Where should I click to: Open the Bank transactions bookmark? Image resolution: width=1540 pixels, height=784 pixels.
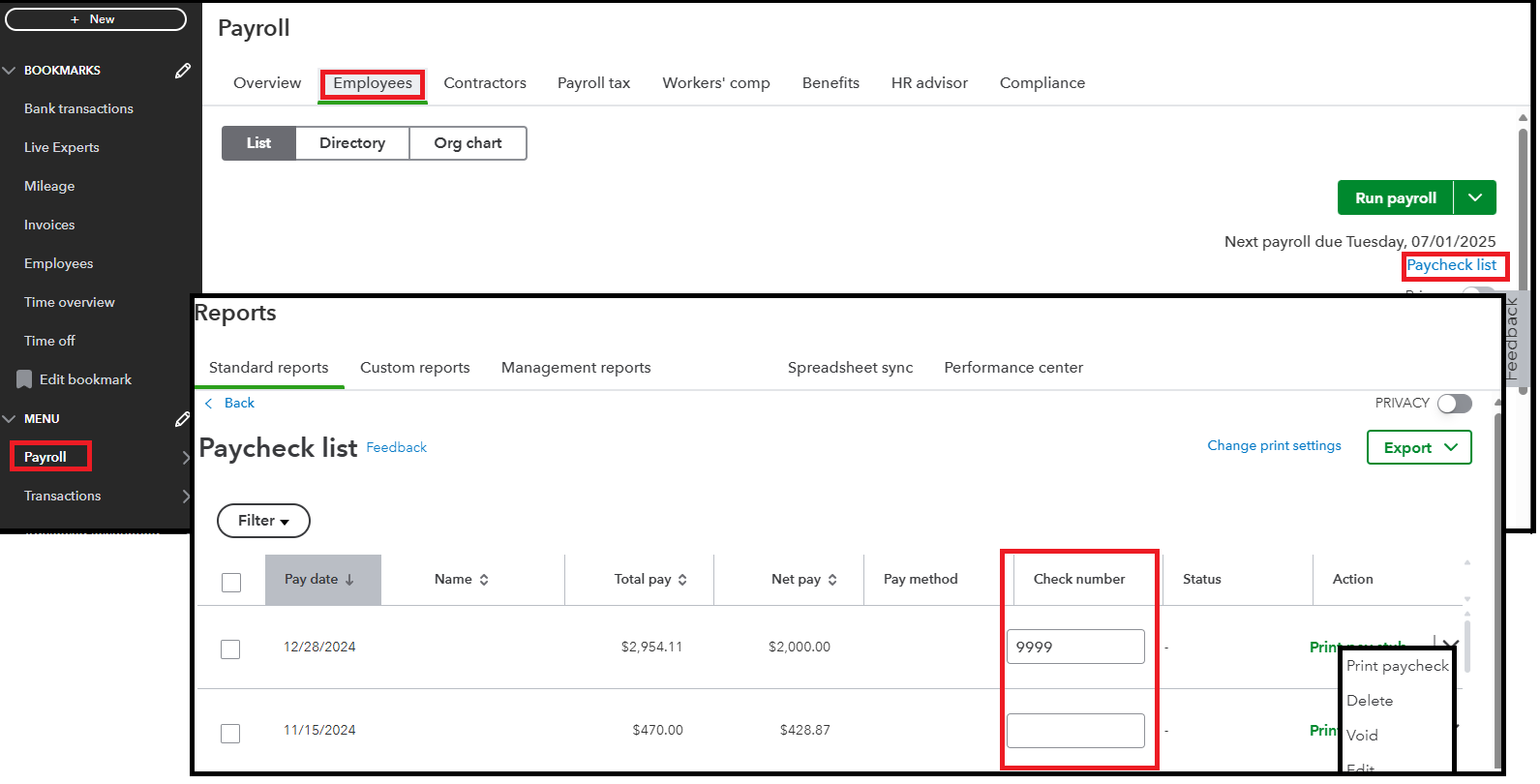[x=78, y=108]
